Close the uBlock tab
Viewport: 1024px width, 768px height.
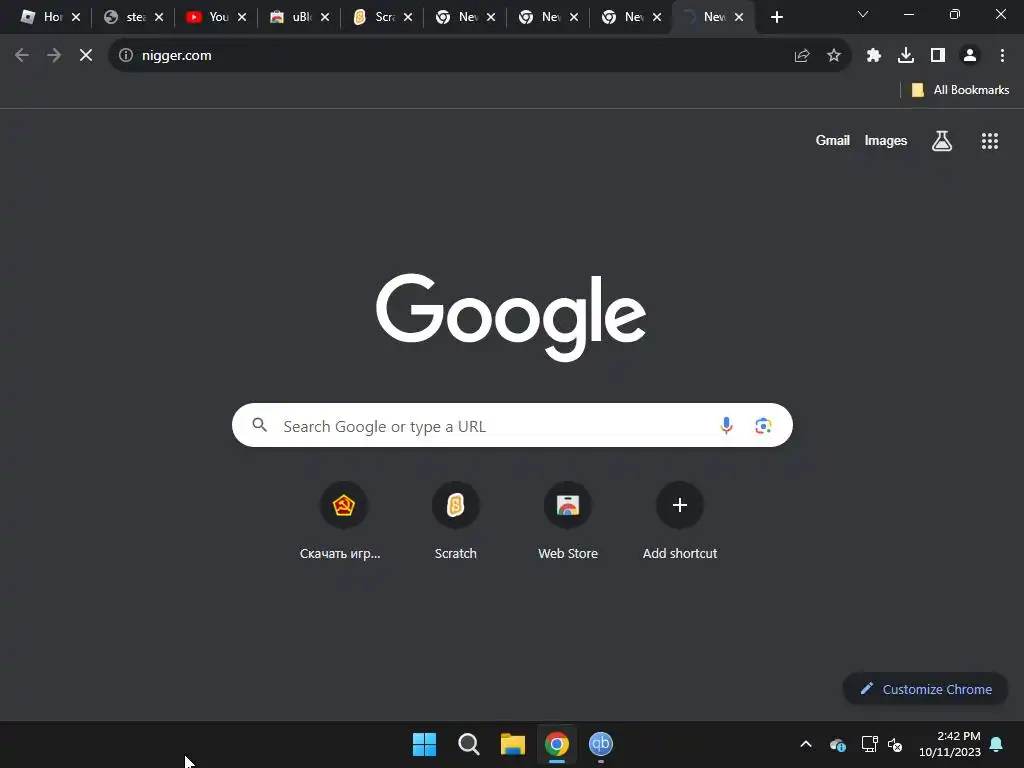[325, 17]
